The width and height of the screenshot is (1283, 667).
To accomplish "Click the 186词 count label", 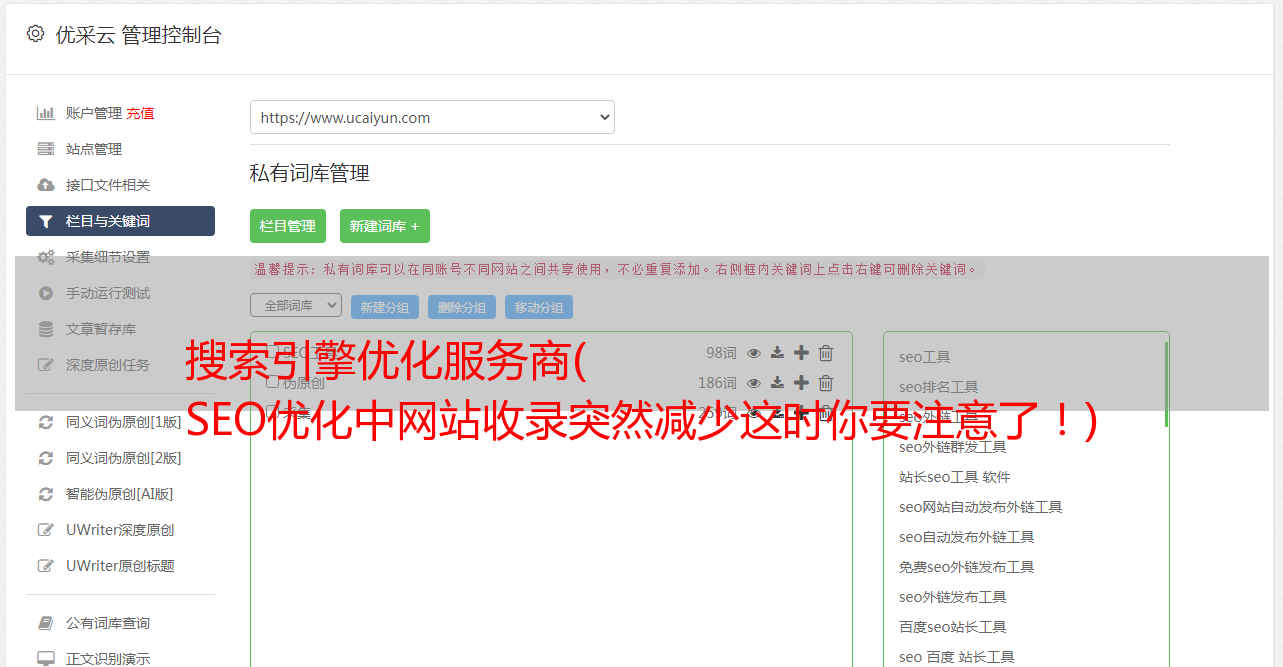I will (717, 383).
